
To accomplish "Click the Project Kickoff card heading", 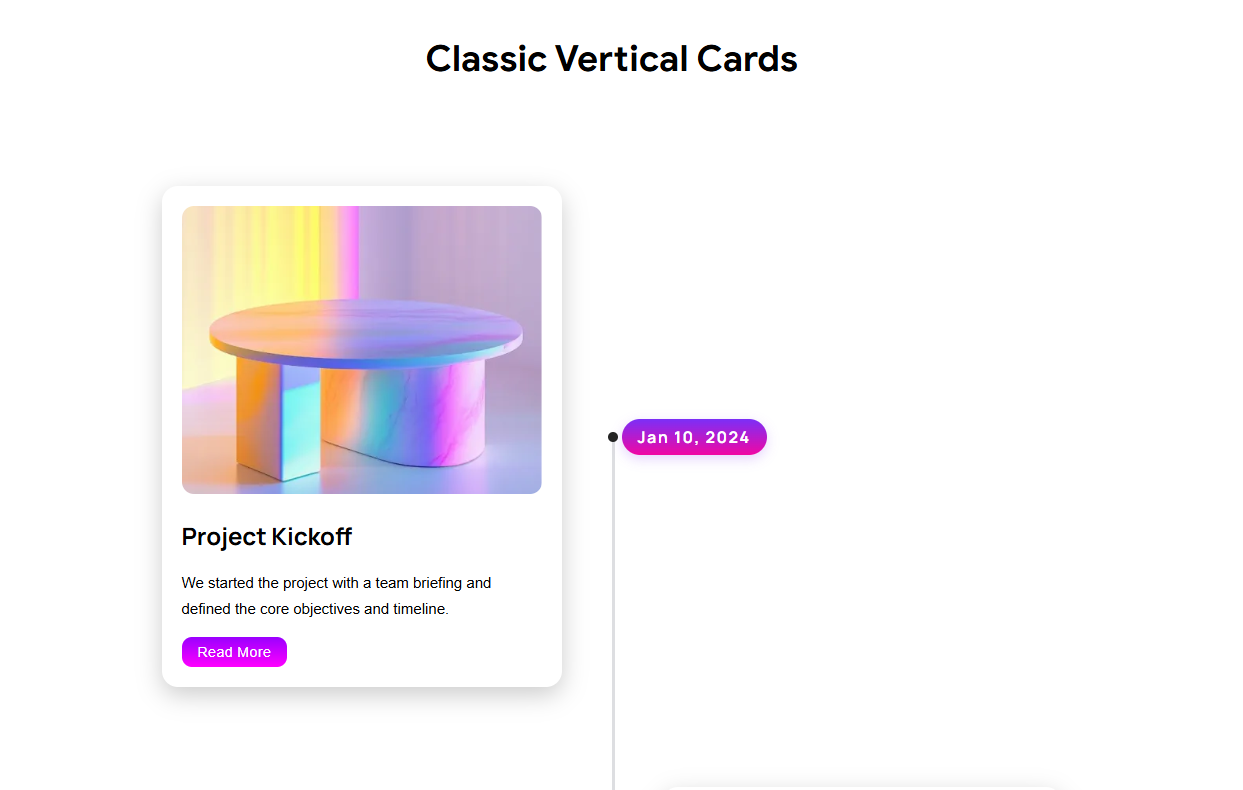I will tap(267, 537).
